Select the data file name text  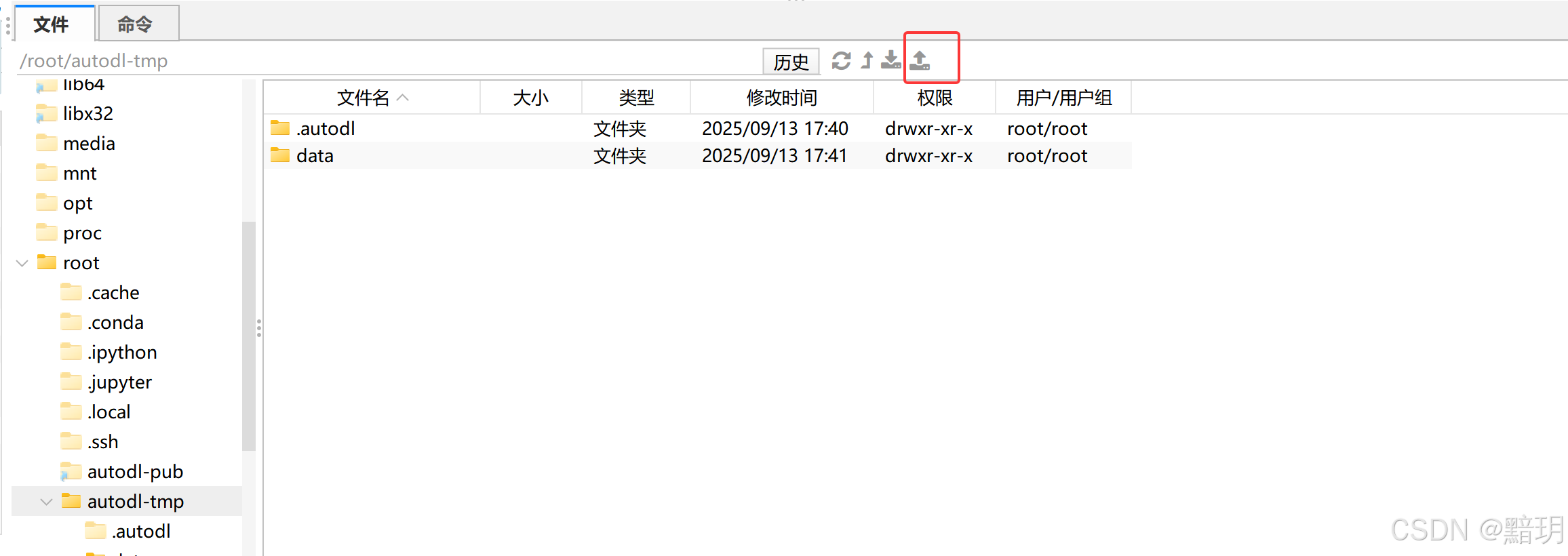click(315, 155)
